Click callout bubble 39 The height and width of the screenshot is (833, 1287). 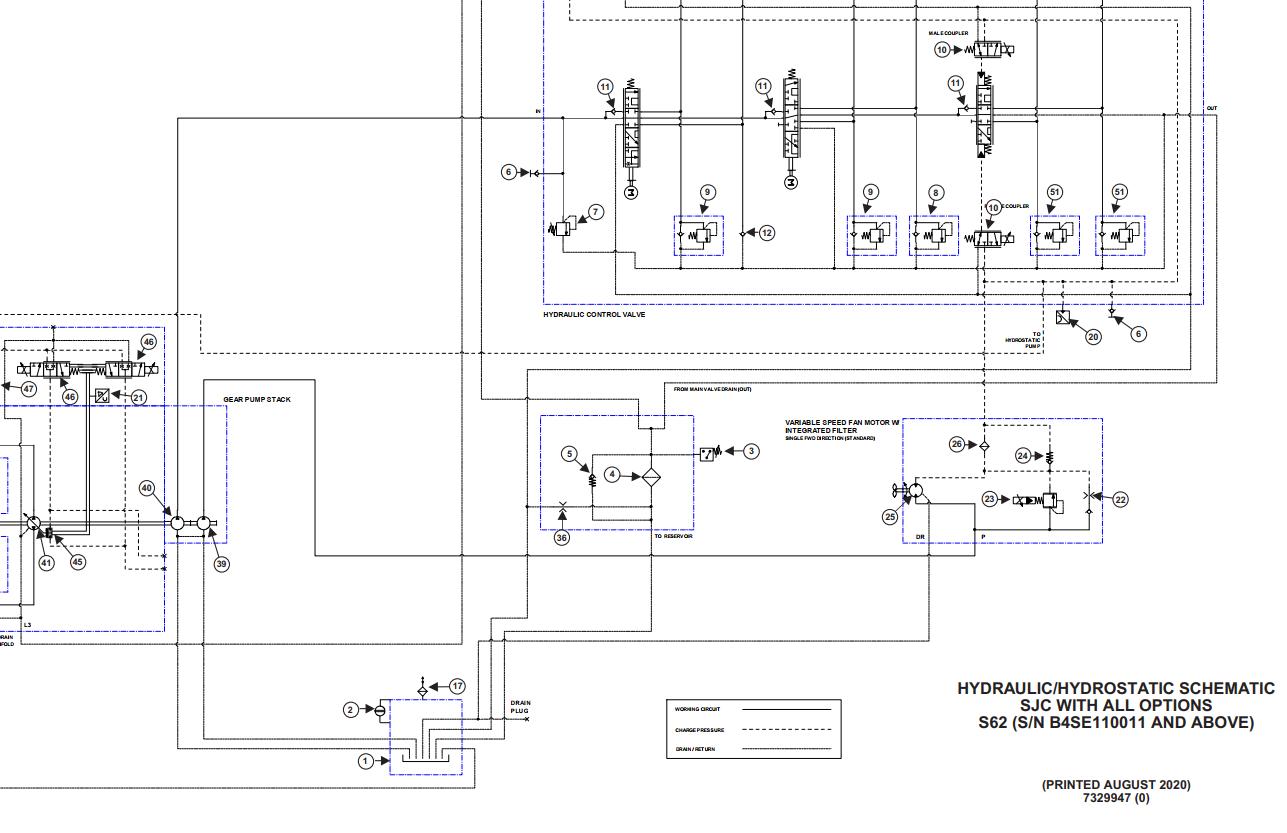[x=222, y=564]
